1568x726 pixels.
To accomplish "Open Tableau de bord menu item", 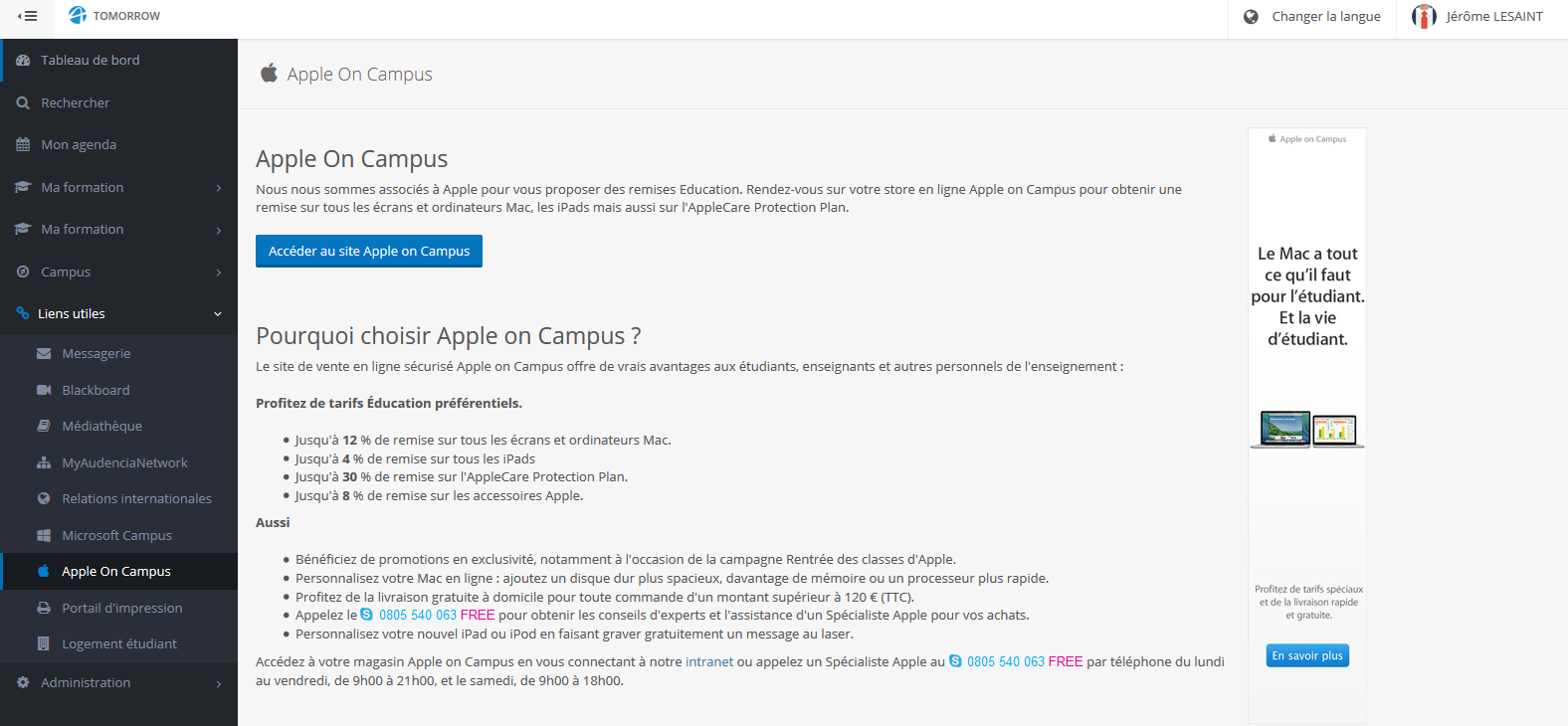I will (x=119, y=60).
